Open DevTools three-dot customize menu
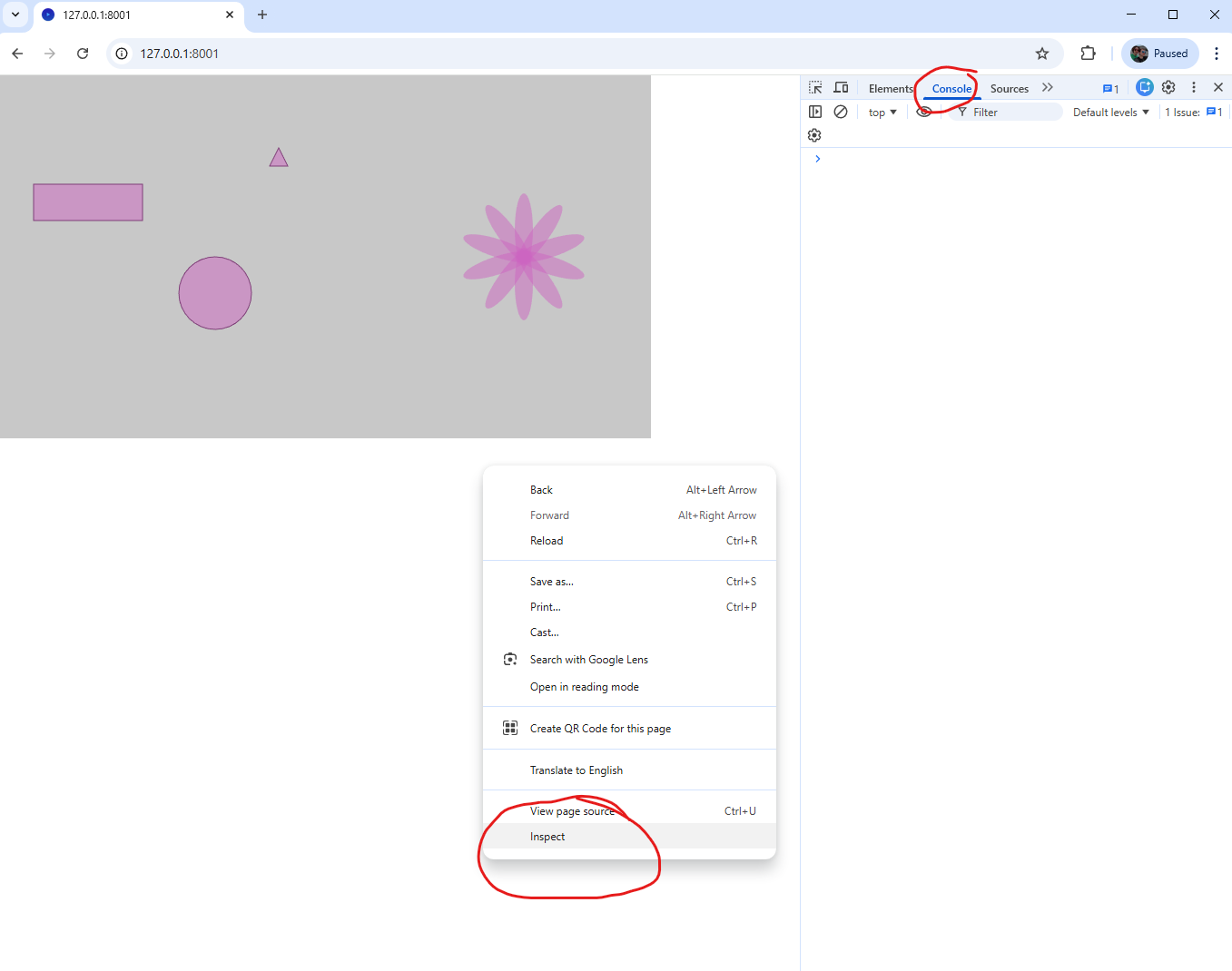The image size is (1232, 971). (x=1194, y=87)
